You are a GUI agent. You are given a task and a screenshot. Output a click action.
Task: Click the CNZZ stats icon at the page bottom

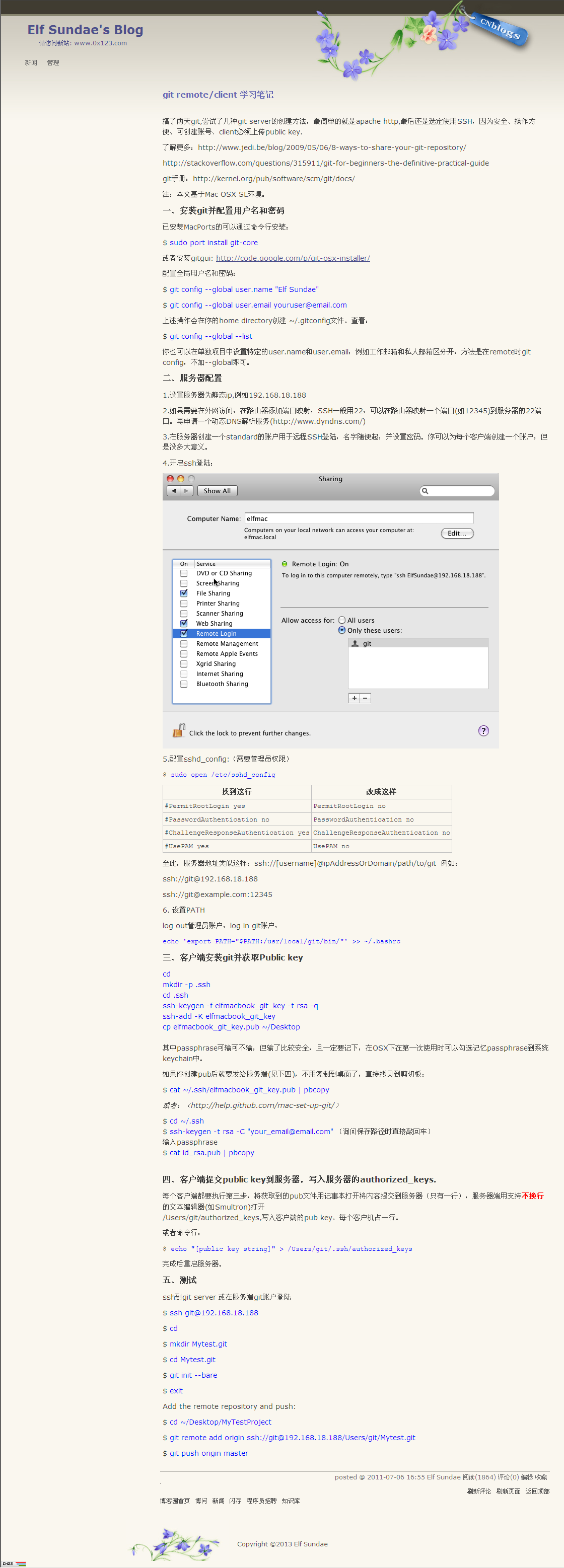[14, 1563]
